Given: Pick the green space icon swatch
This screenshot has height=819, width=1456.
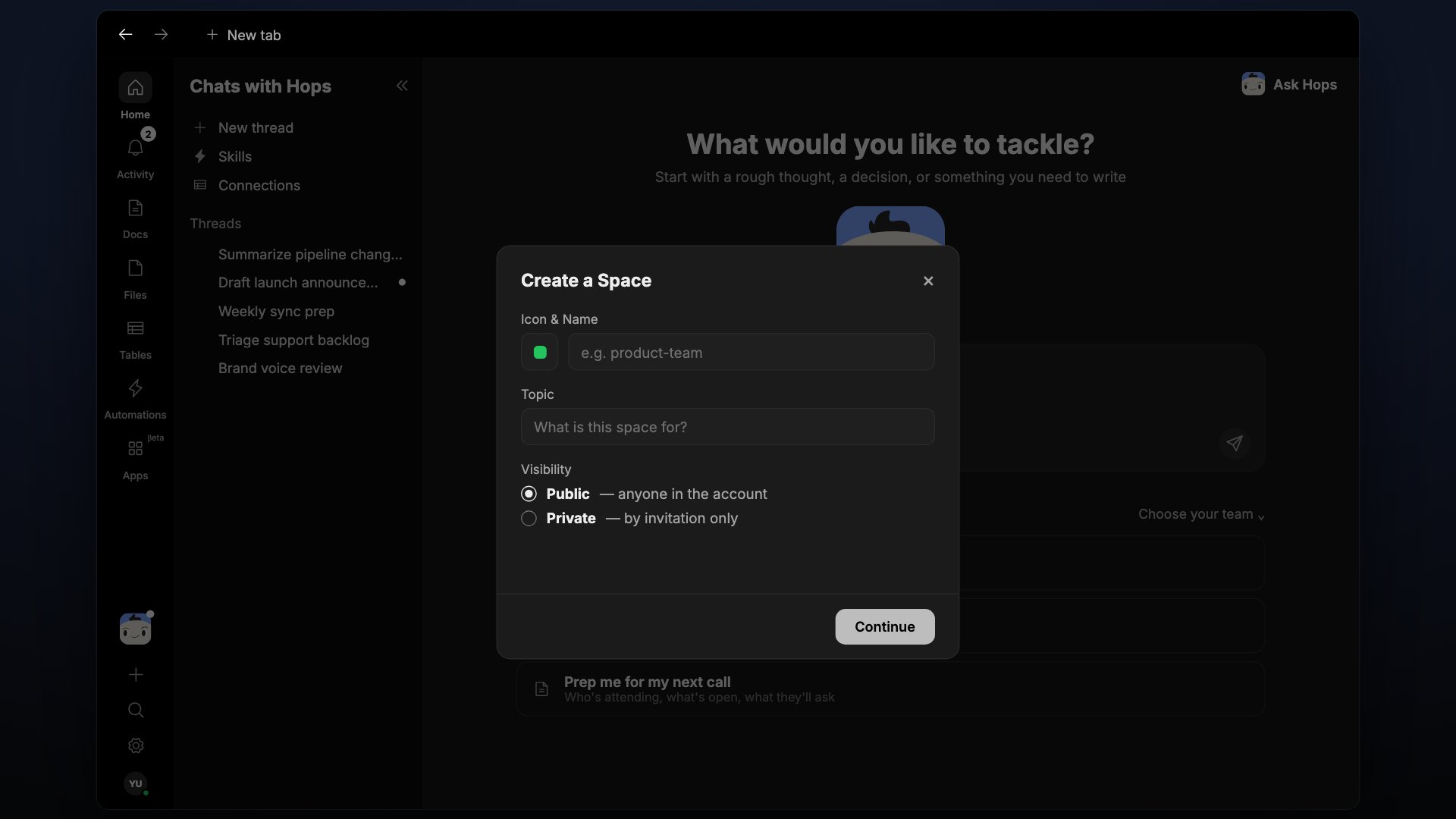Looking at the screenshot, I should [540, 353].
